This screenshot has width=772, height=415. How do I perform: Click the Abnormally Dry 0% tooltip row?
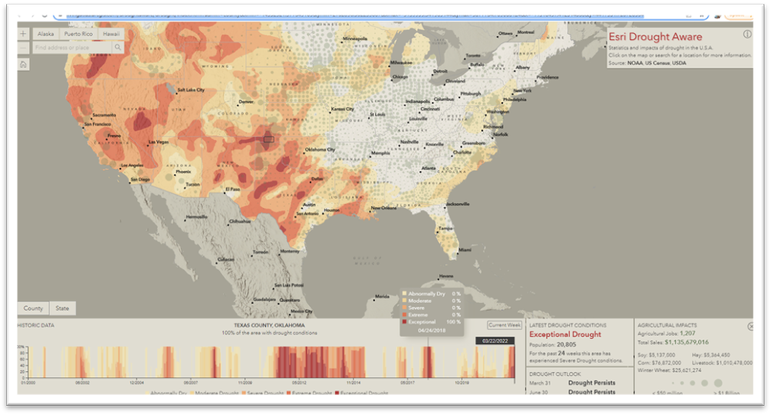432,294
